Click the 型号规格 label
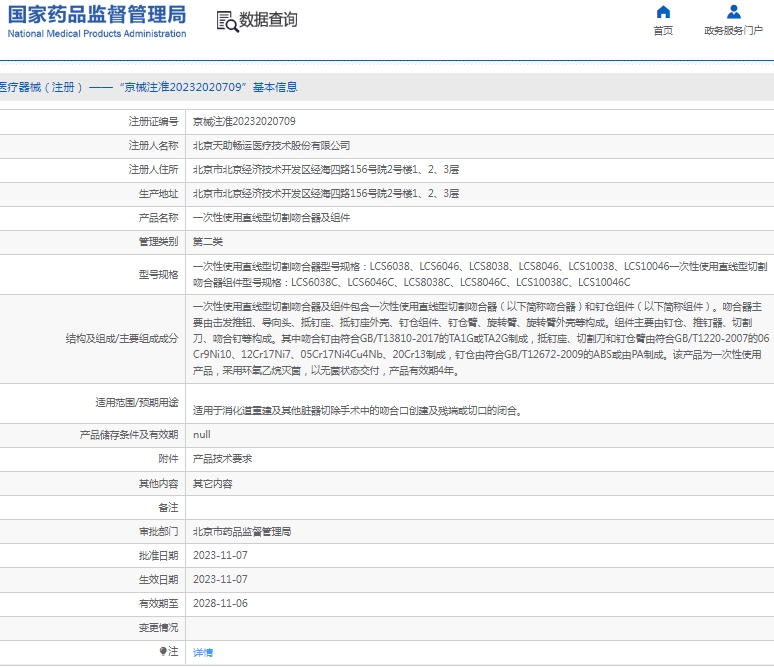The image size is (774, 667). click(x=158, y=275)
